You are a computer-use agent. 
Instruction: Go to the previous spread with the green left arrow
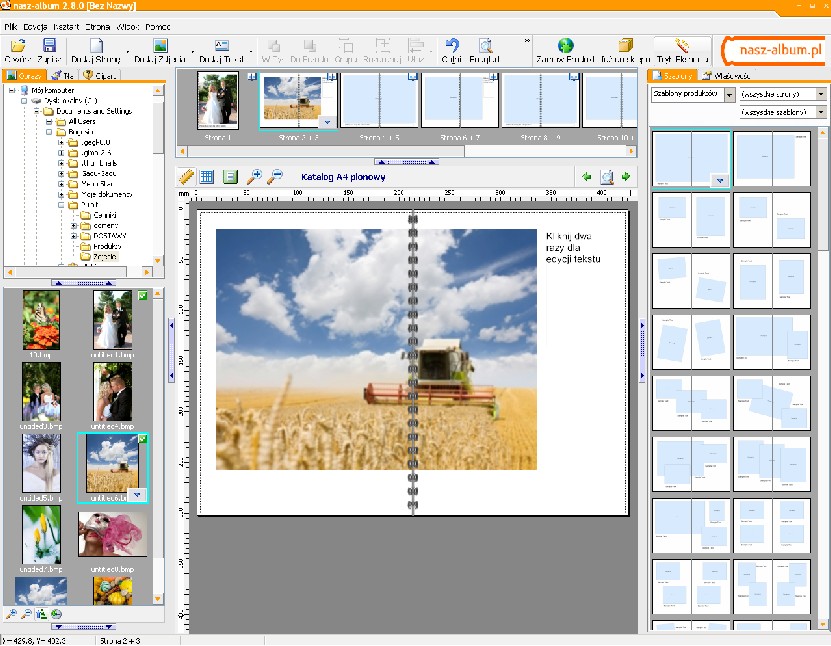coord(586,176)
